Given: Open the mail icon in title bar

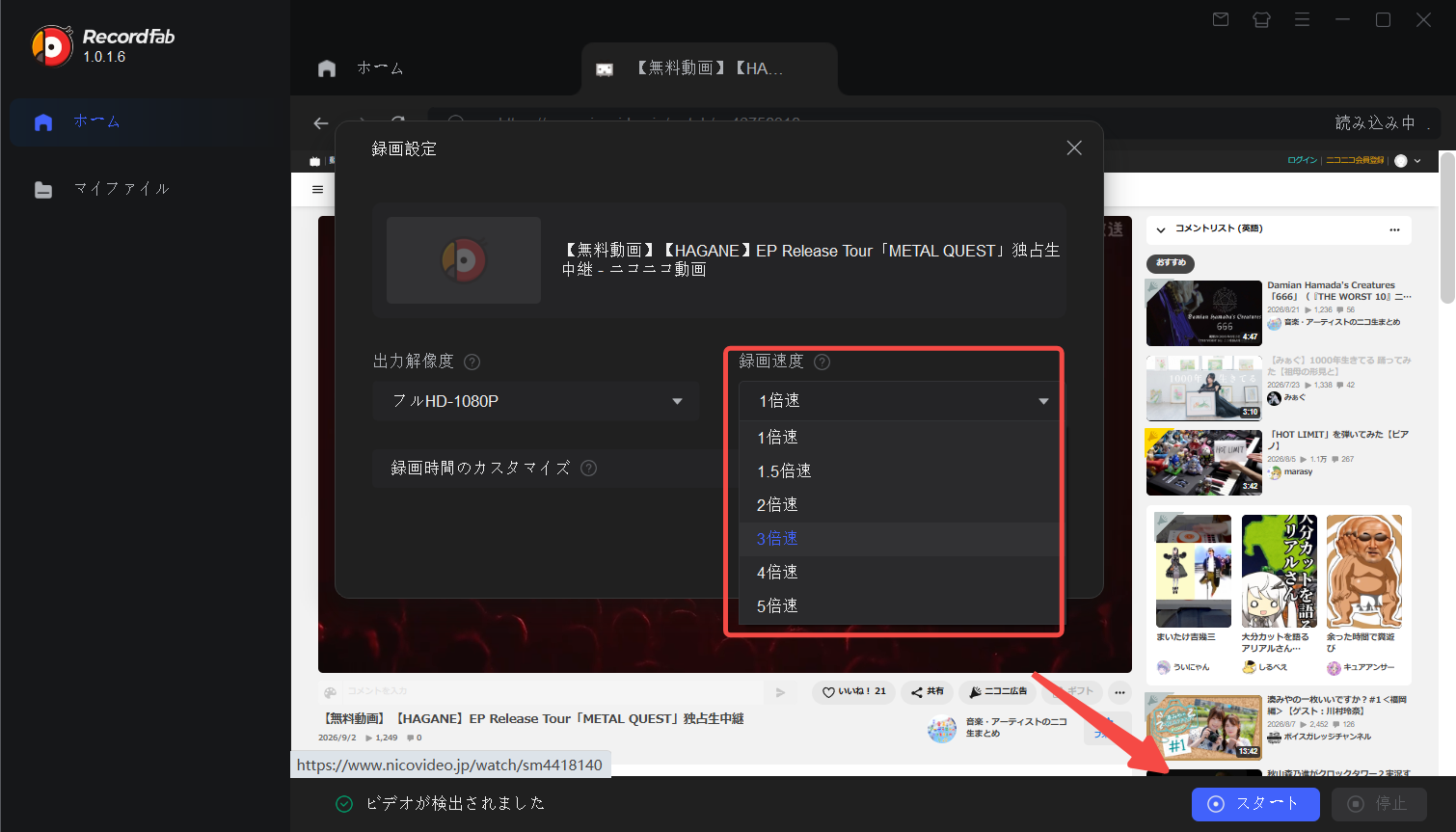Looking at the screenshot, I should pos(1221,19).
